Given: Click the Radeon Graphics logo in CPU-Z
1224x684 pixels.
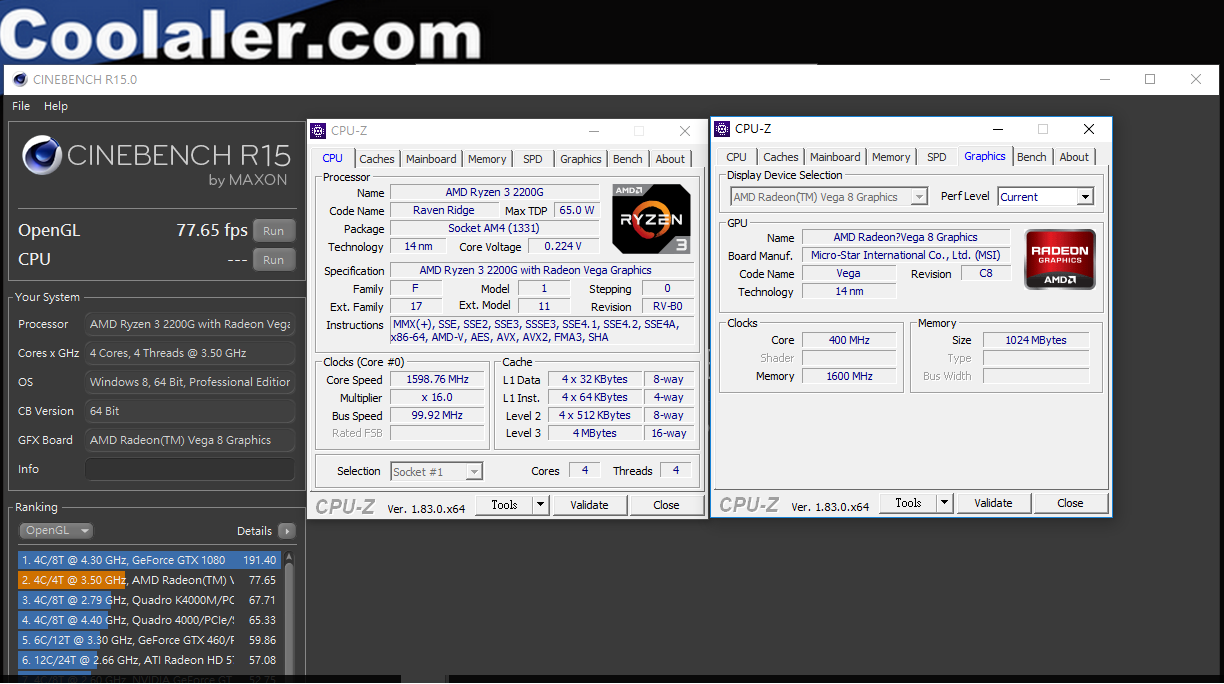Looking at the screenshot, I should pyautogui.click(x=1060, y=259).
